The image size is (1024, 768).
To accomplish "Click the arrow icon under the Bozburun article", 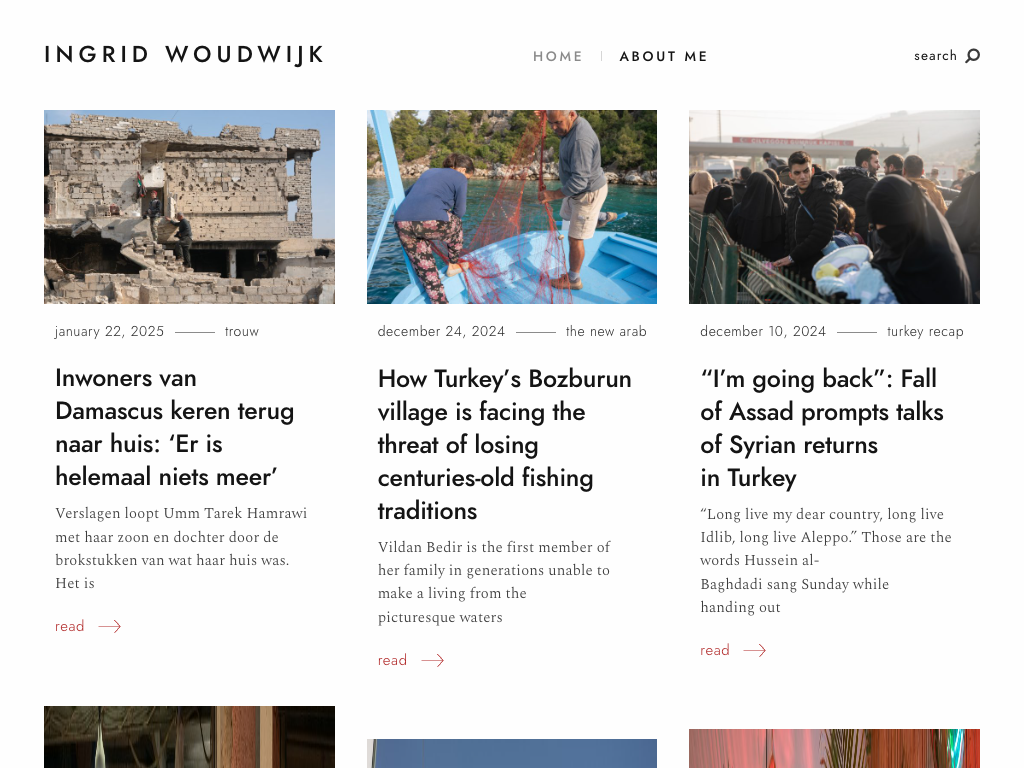I will pos(432,660).
